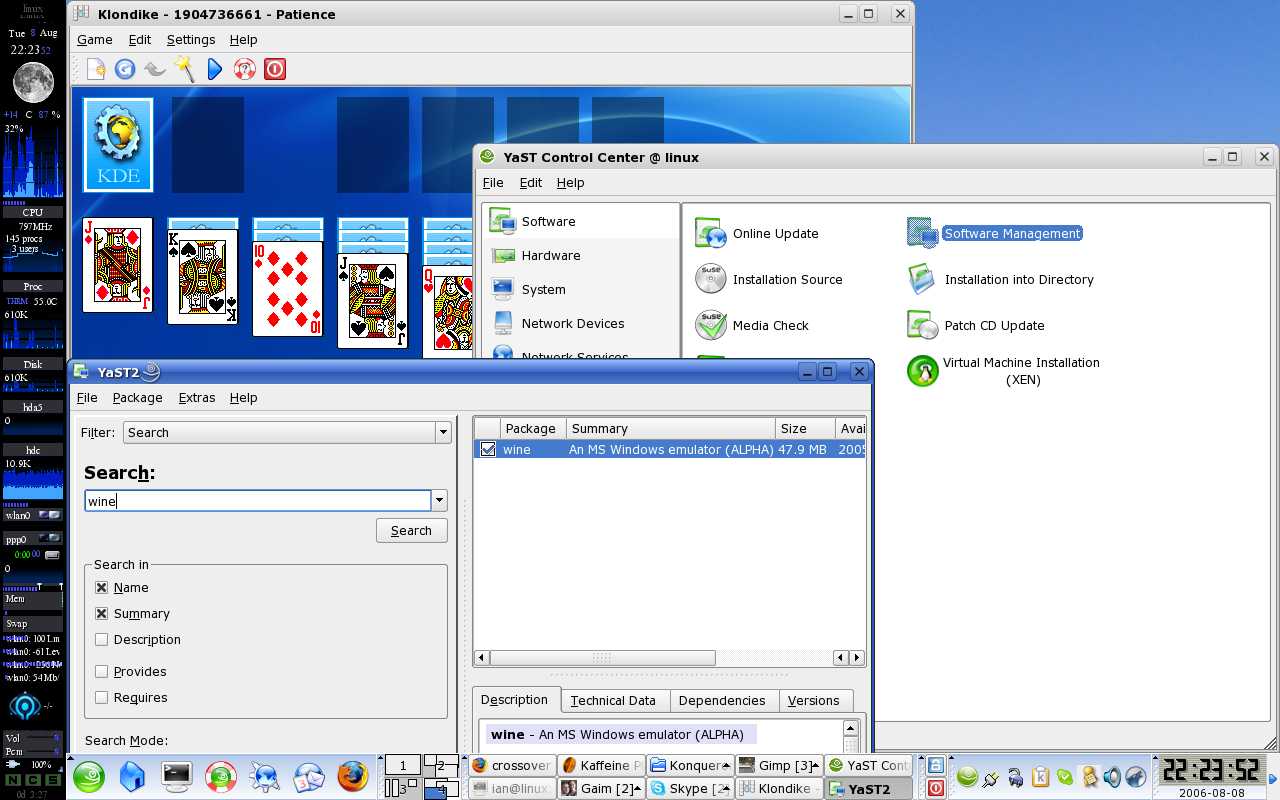Open Software Management module
The image size is (1280, 800).
(x=994, y=234)
